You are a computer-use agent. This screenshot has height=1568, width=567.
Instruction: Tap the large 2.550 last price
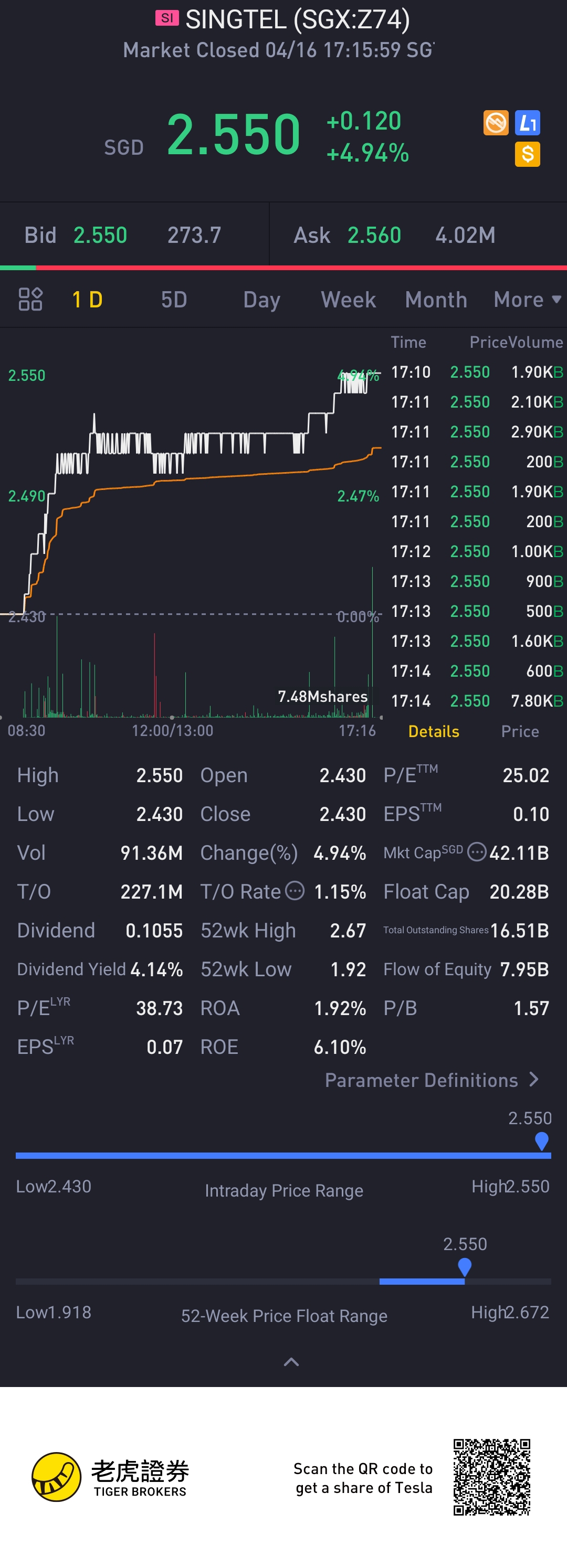(233, 134)
